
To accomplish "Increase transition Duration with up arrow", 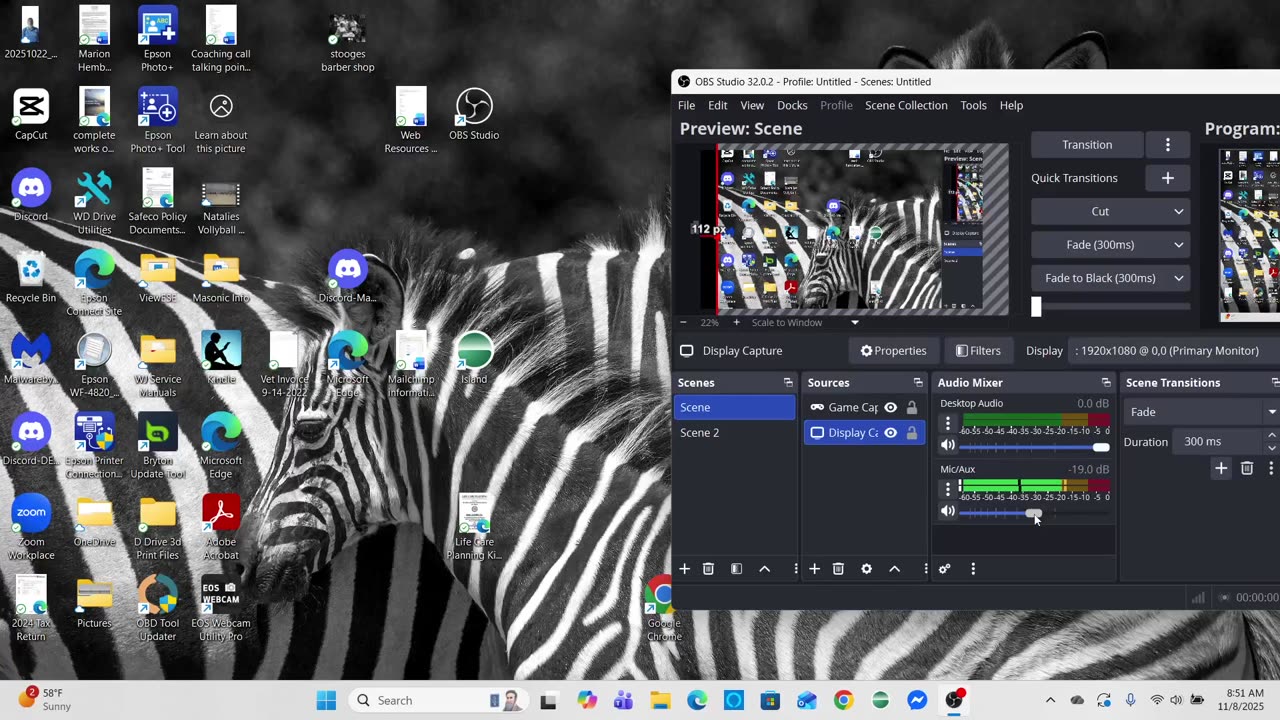I will (x=1272, y=436).
